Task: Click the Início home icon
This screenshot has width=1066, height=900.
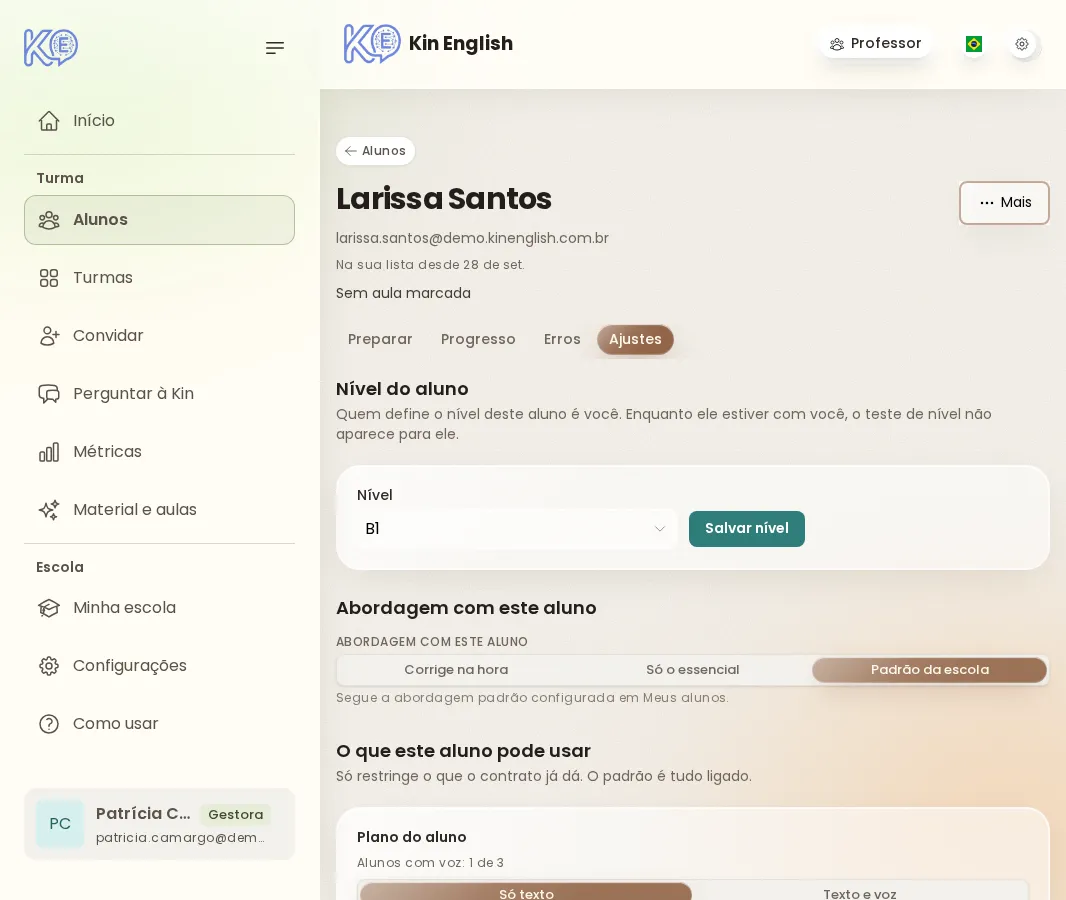Action: tap(49, 120)
